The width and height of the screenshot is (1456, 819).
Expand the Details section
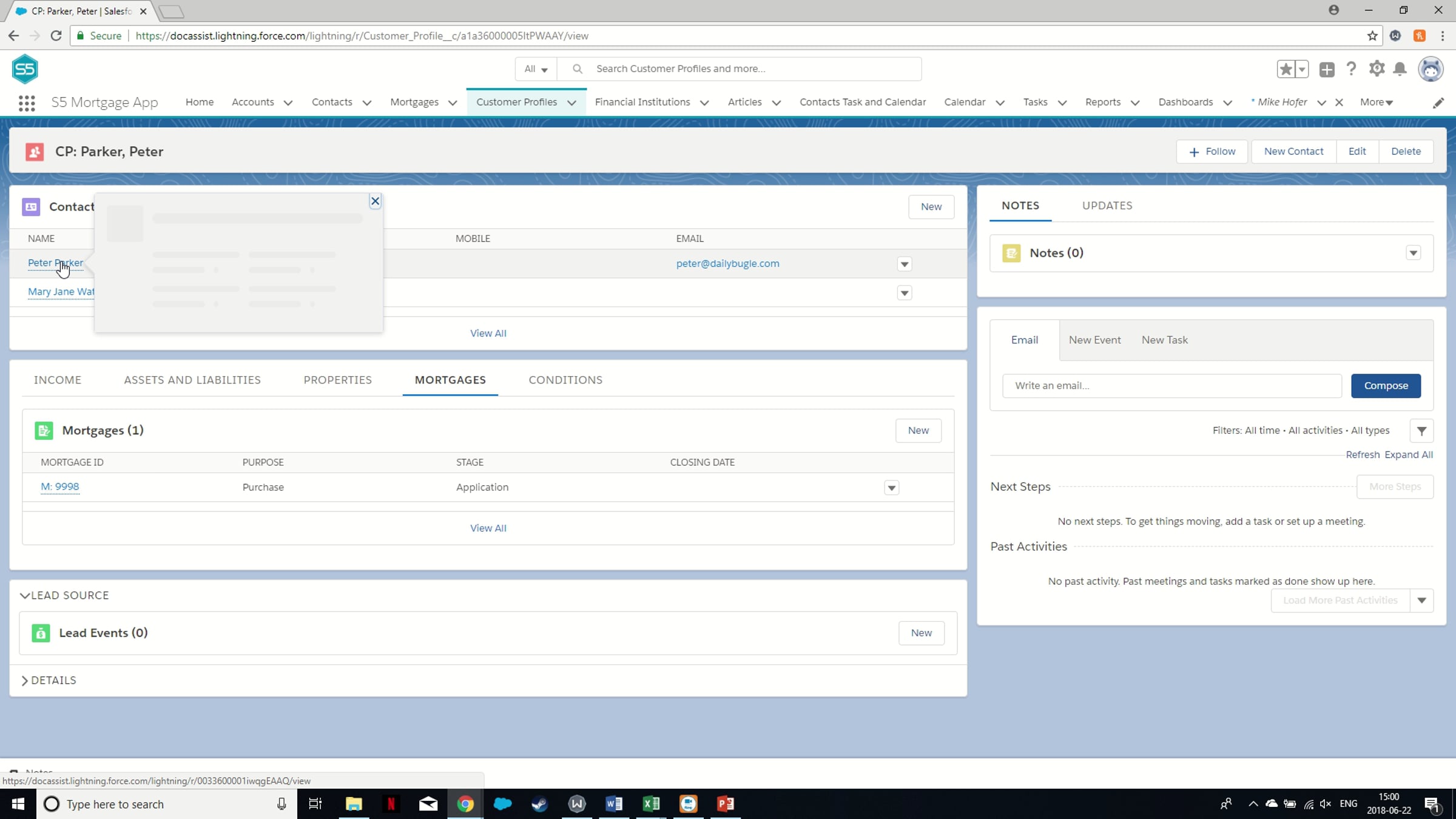(25, 680)
